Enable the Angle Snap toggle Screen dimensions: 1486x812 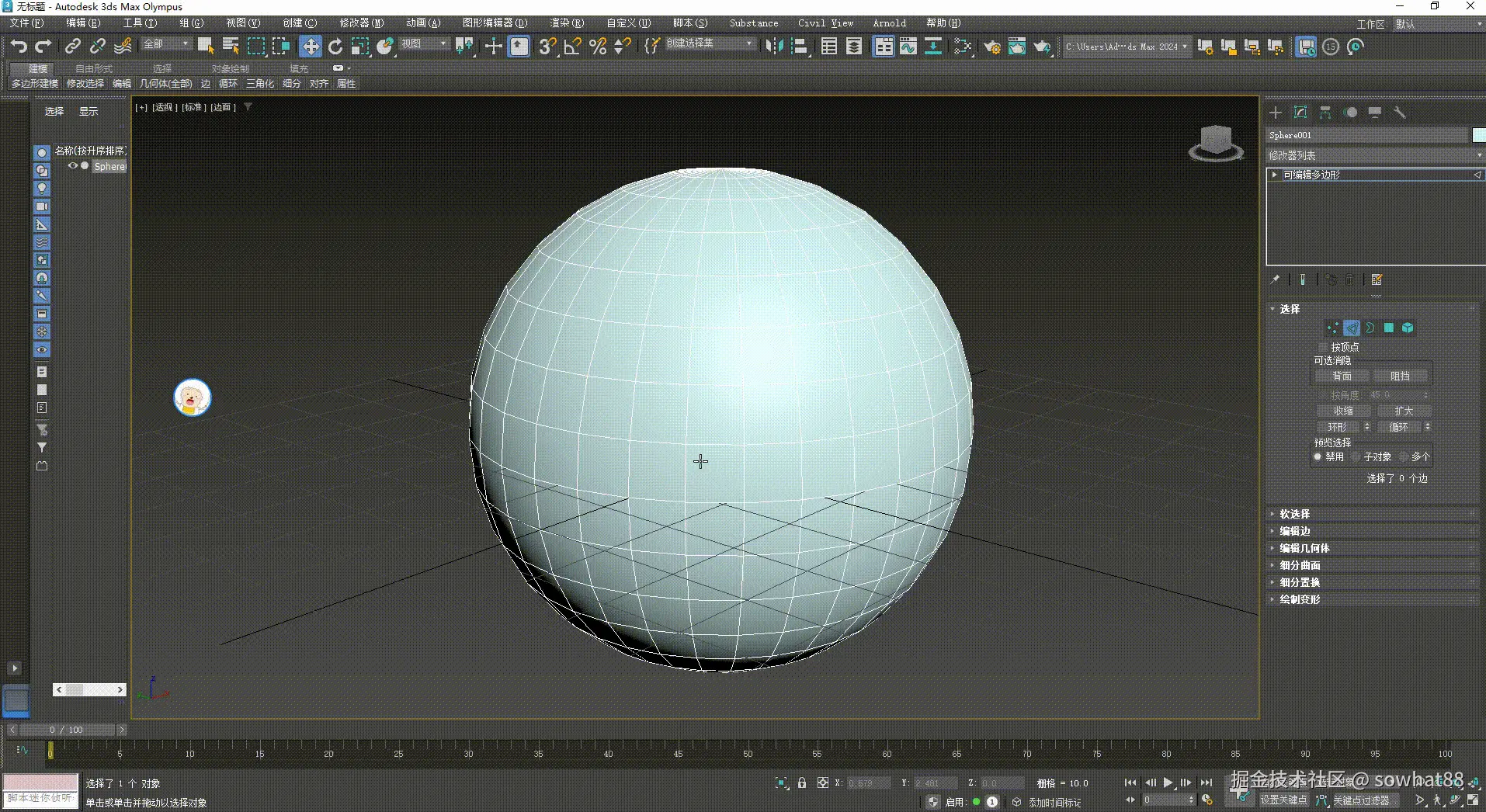pos(571,46)
